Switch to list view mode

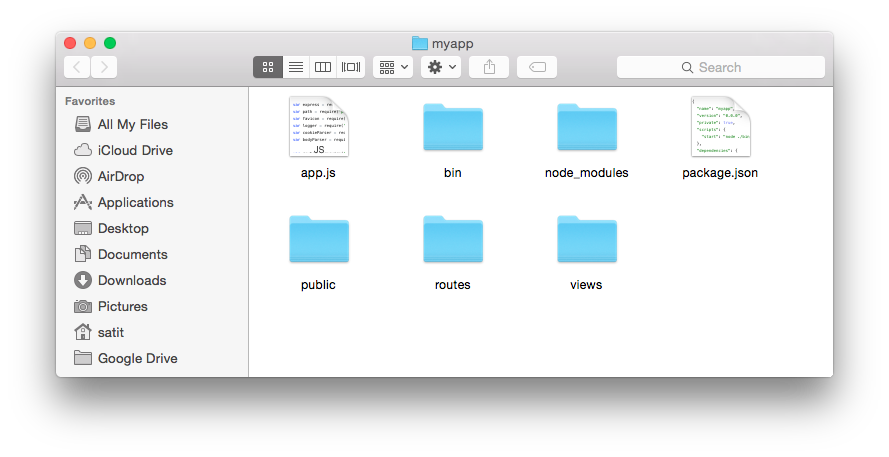[295, 67]
